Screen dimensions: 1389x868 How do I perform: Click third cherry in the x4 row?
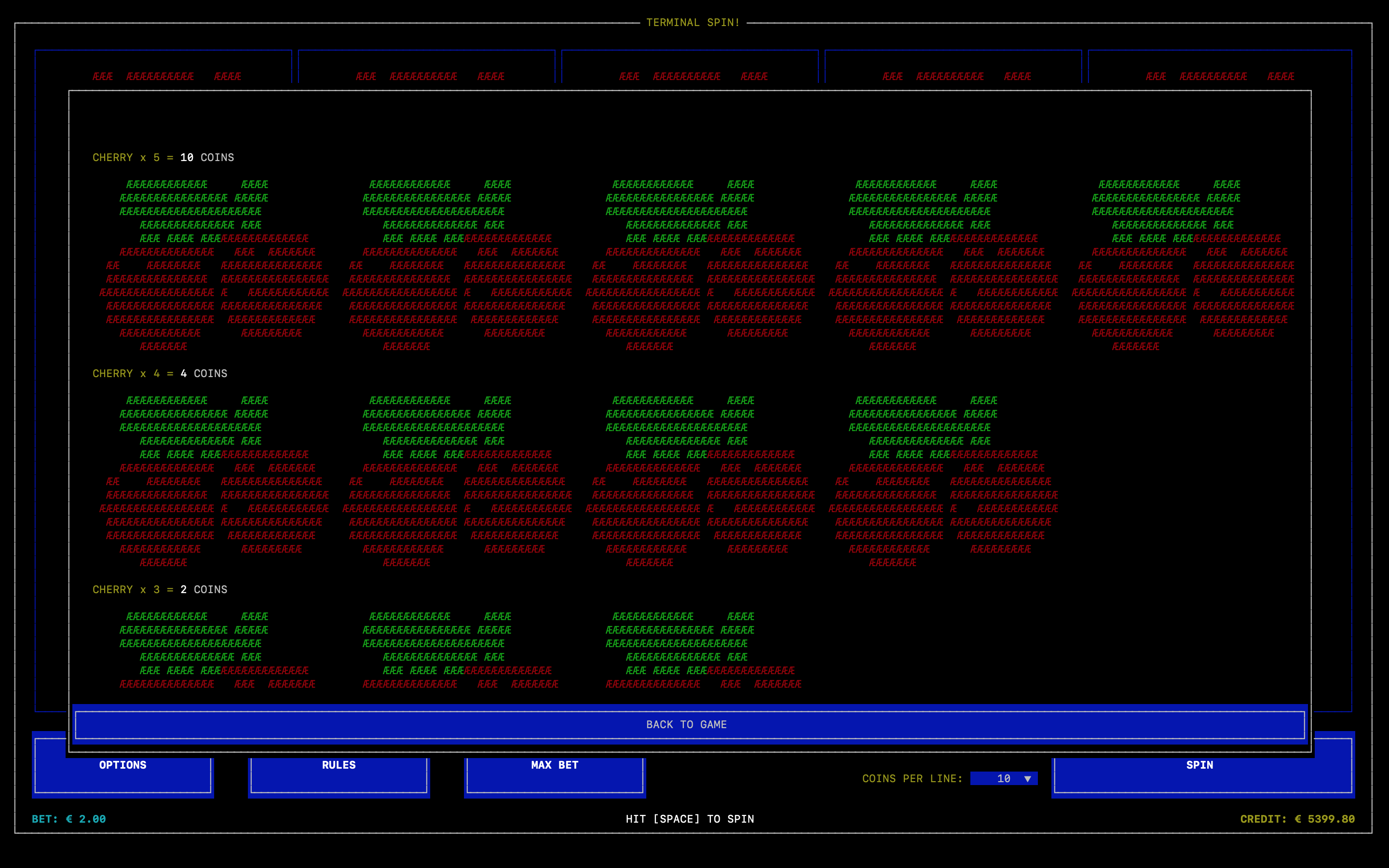[x=700, y=481]
